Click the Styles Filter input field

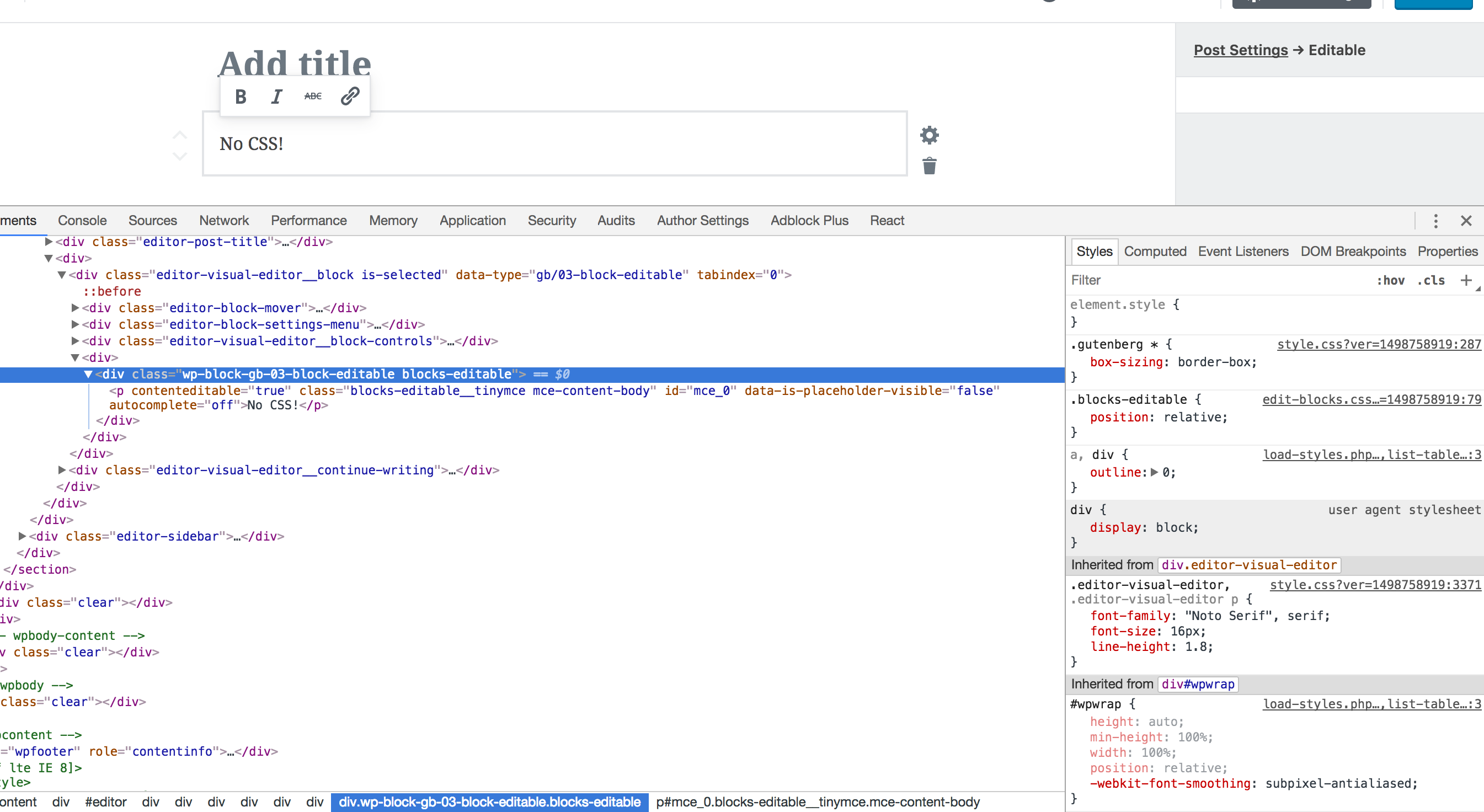click(1210, 280)
